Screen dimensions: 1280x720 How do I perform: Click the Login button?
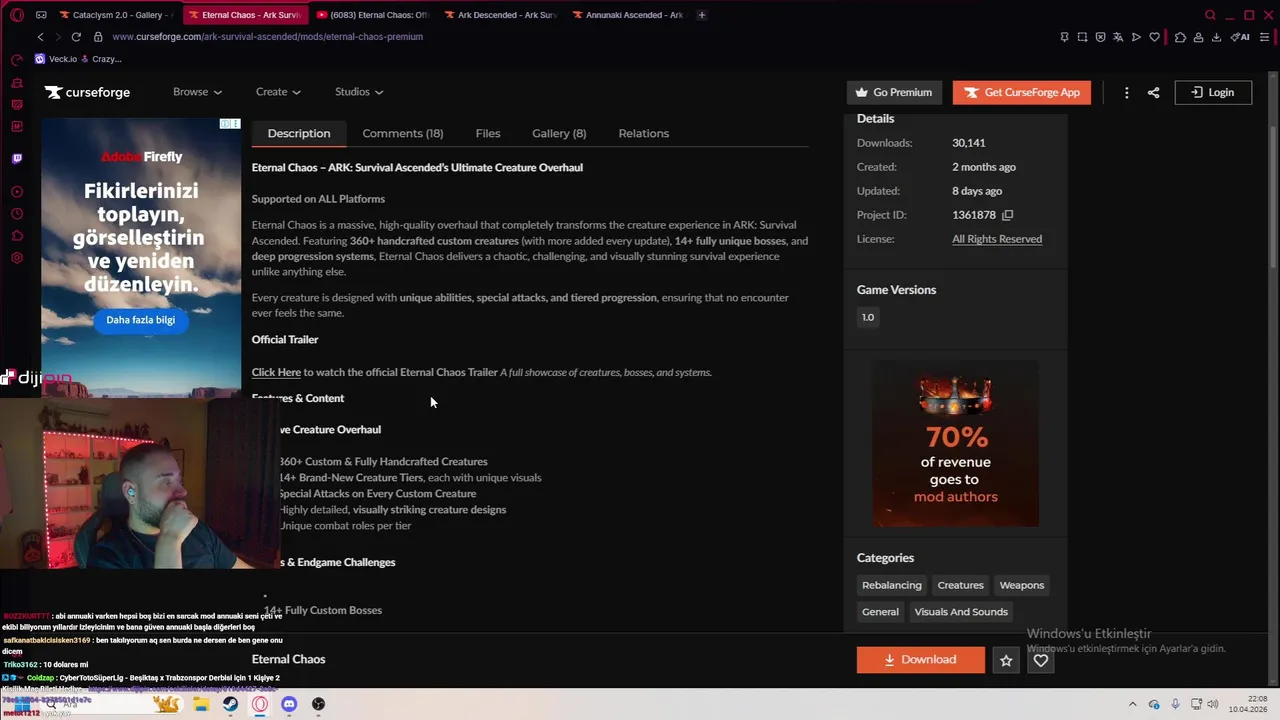pos(1213,92)
